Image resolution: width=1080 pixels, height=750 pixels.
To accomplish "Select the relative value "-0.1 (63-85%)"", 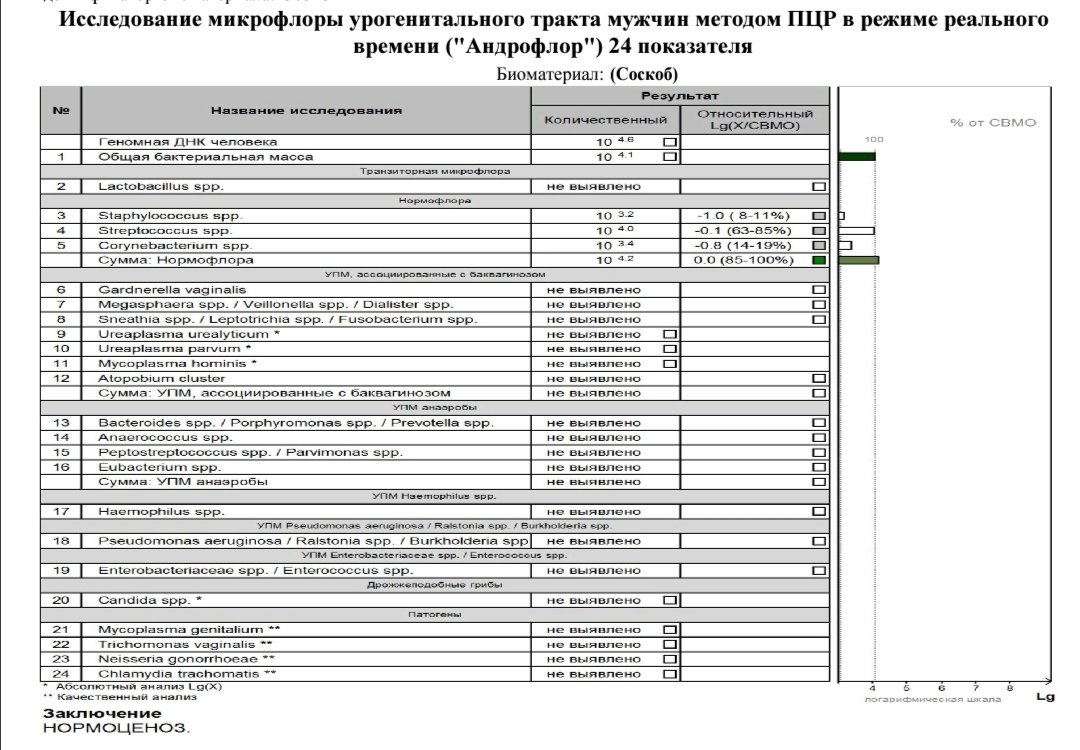I will tap(743, 231).
